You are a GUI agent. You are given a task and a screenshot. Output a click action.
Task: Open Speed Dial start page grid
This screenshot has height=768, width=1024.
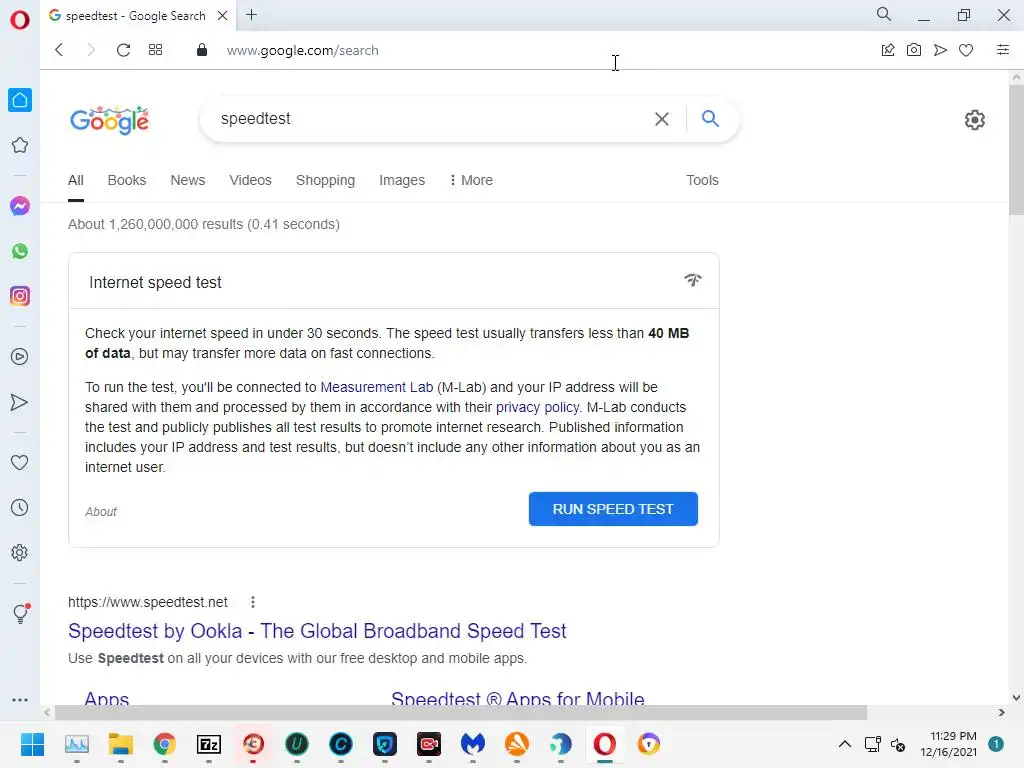point(155,50)
